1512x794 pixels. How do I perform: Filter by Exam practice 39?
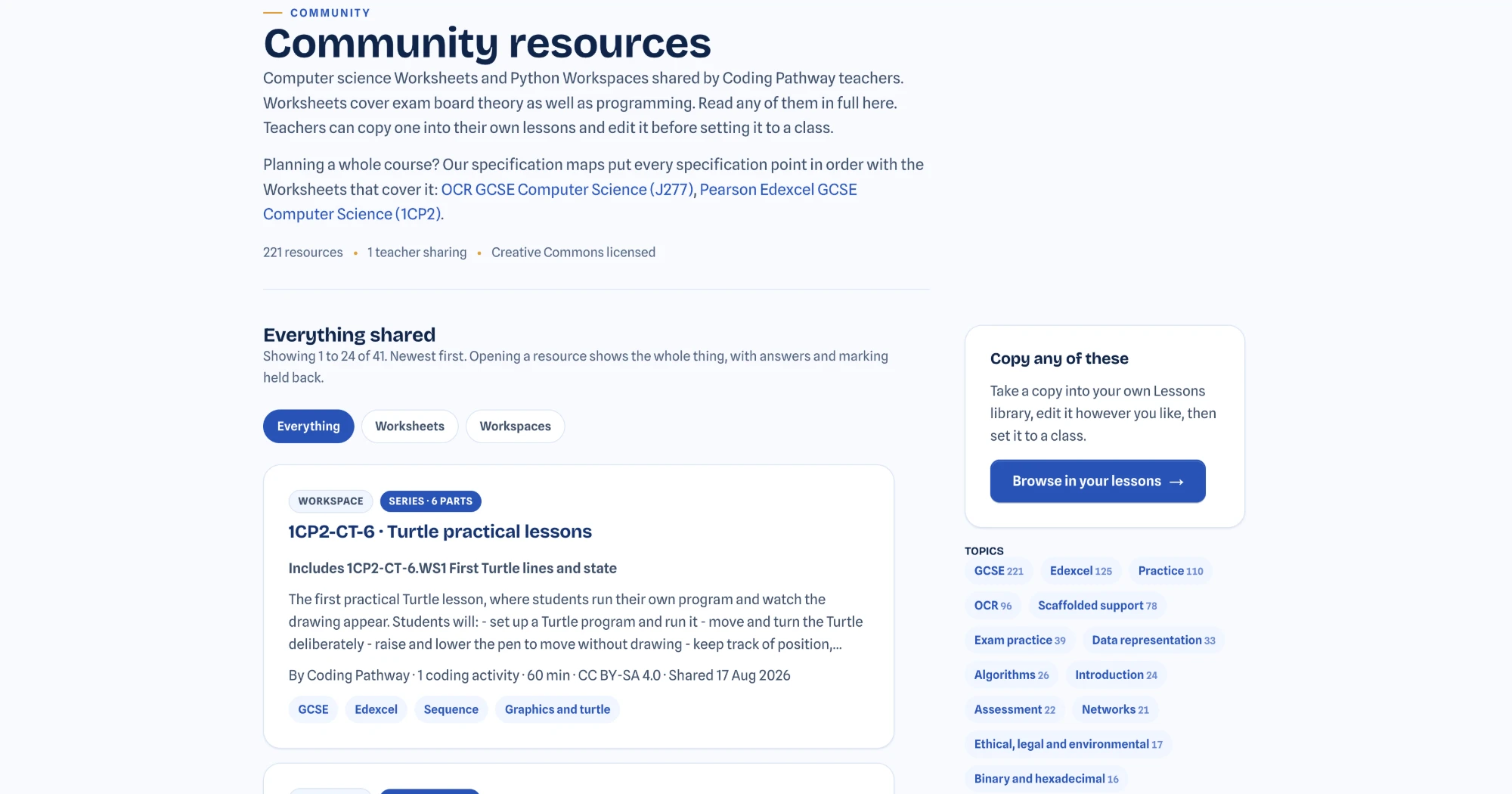click(1020, 640)
